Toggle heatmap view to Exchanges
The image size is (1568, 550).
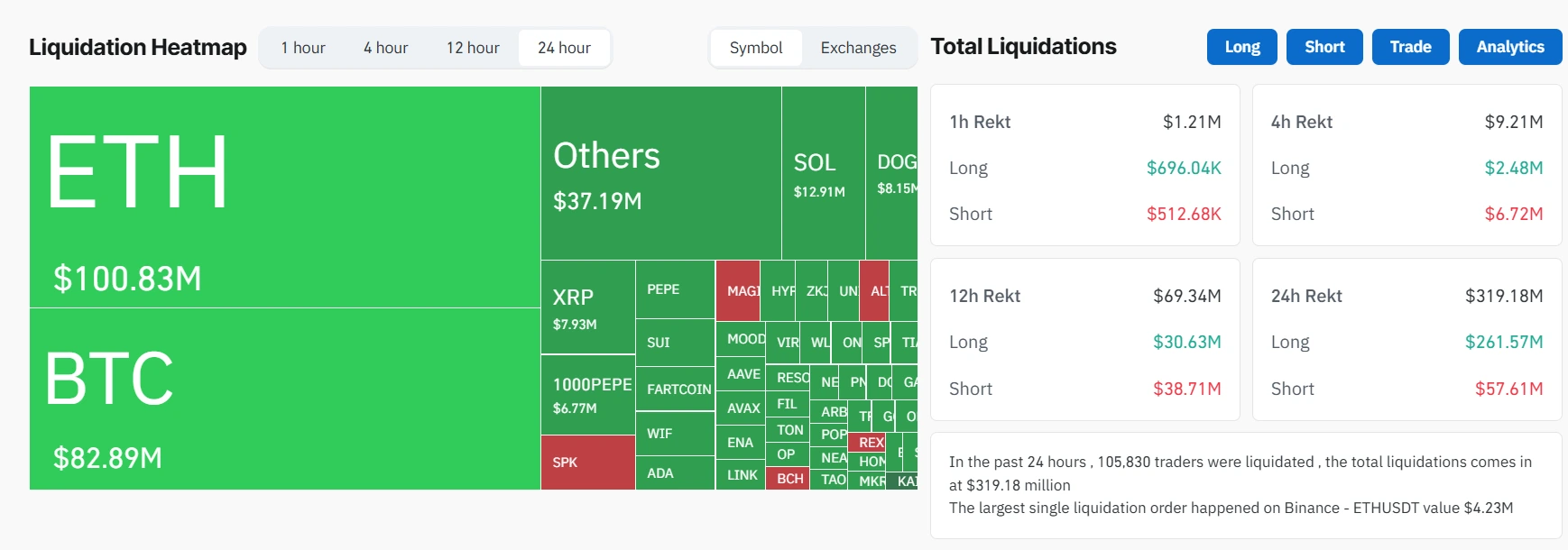click(x=858, y=48)
